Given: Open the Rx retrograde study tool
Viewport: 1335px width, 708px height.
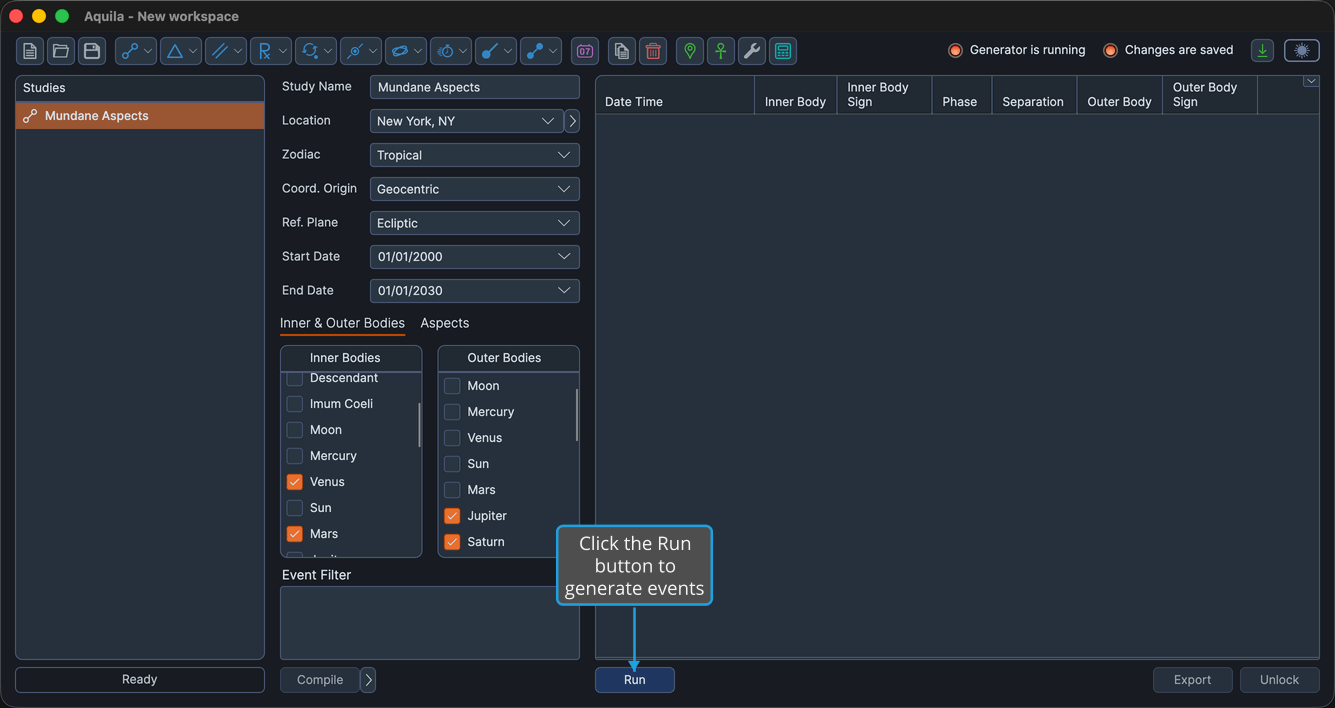Looking at the screenshot, I should click(x=271, y=51).
